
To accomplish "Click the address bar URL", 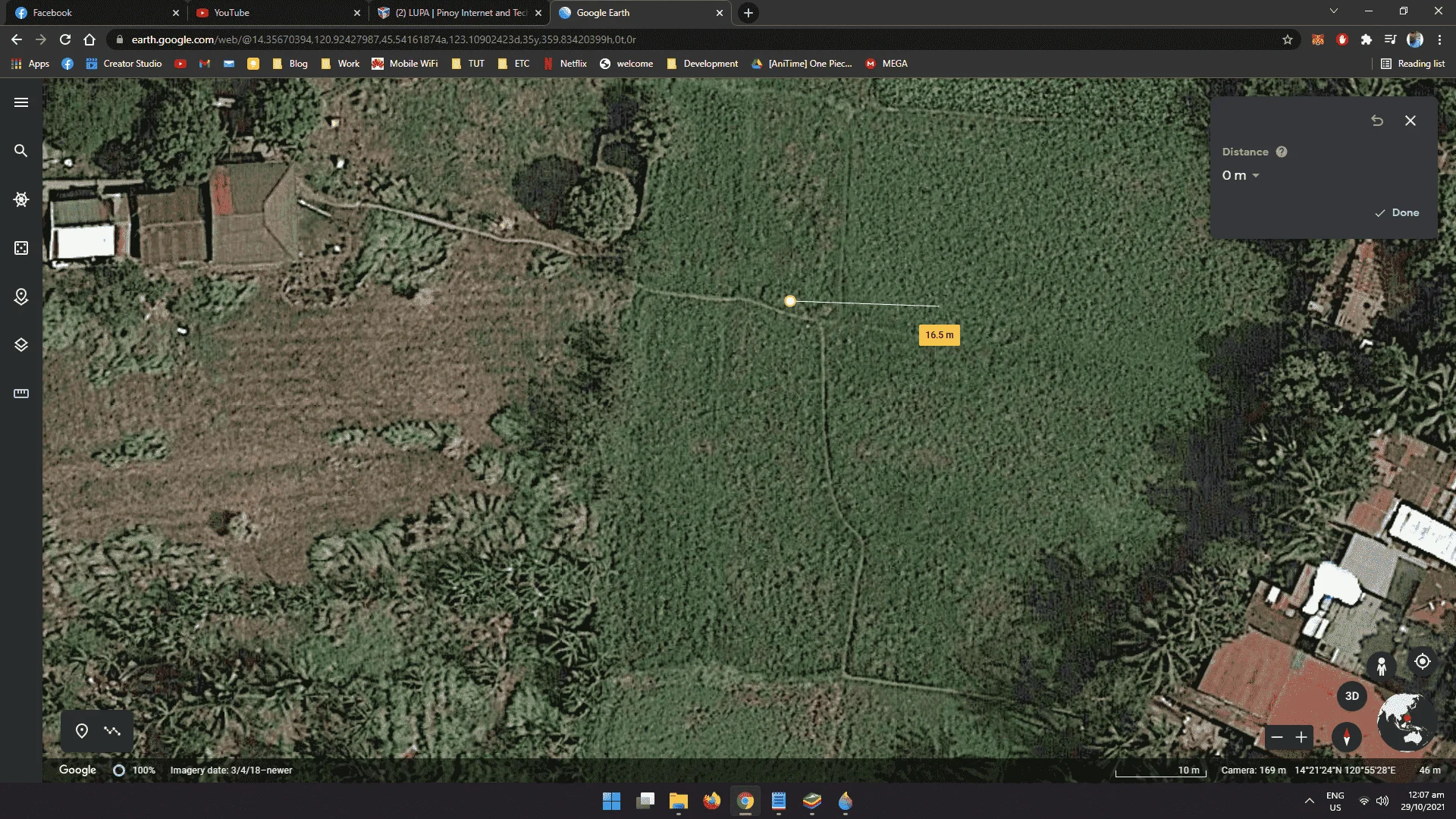I will coord(384,39).
